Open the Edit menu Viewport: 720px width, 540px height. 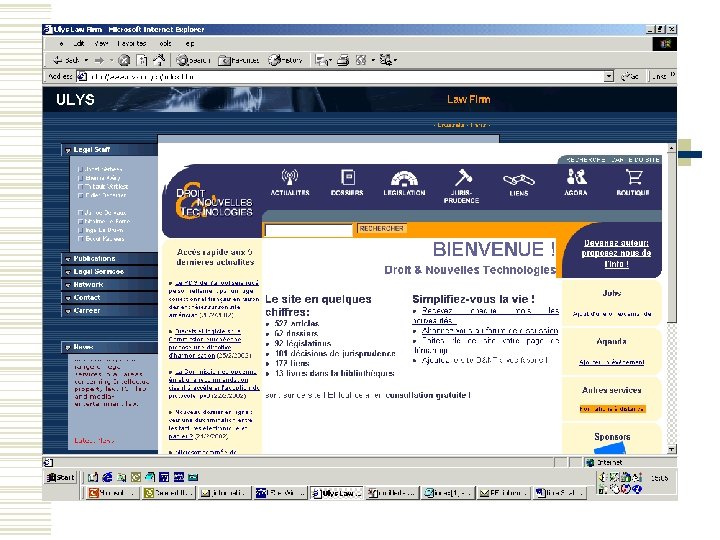pos(79,44)
